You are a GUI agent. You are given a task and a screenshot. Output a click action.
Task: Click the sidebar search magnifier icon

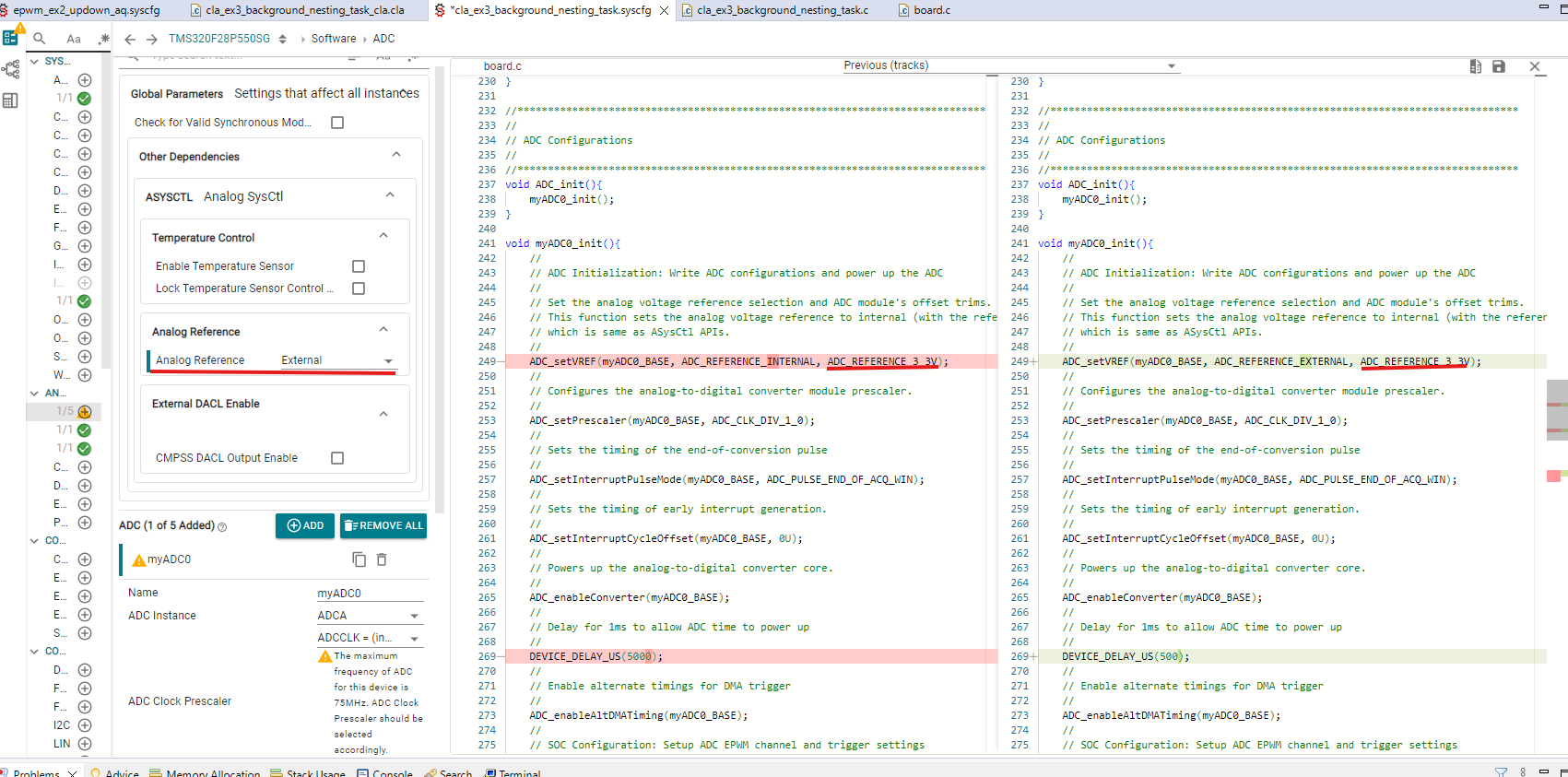point(40,39)
